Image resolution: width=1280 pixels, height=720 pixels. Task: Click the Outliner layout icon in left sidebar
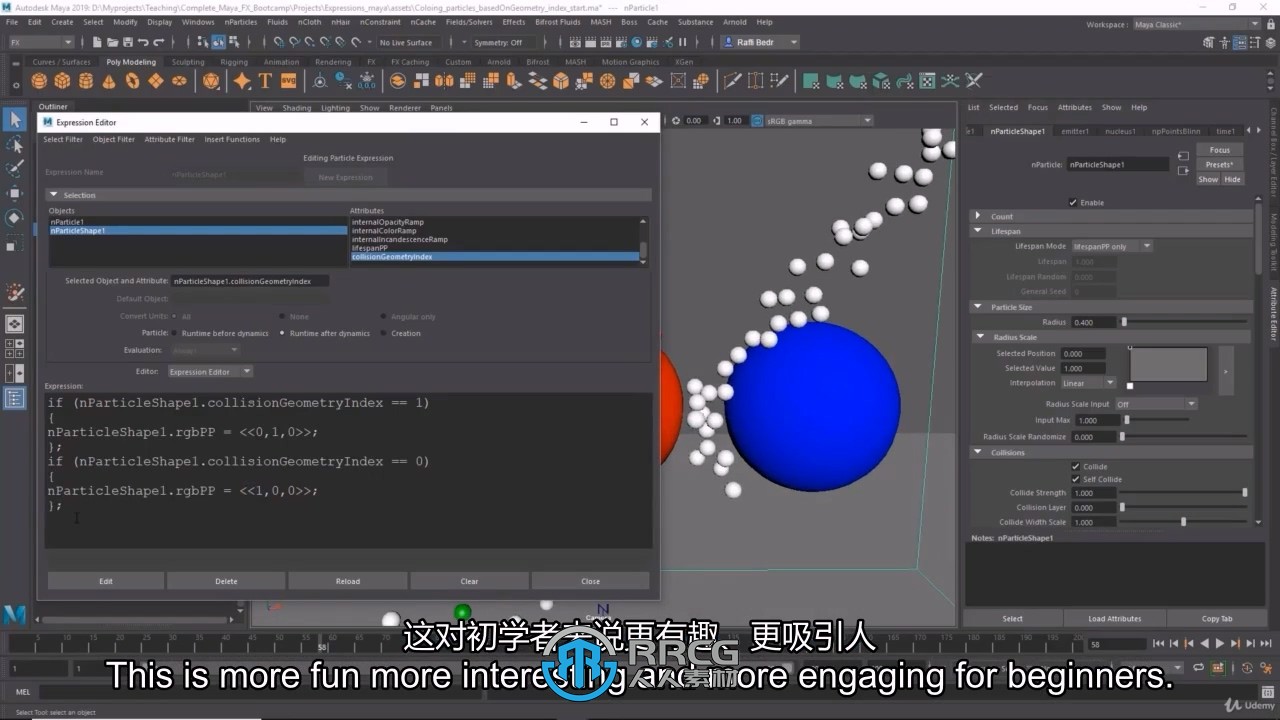coord(14,398)
